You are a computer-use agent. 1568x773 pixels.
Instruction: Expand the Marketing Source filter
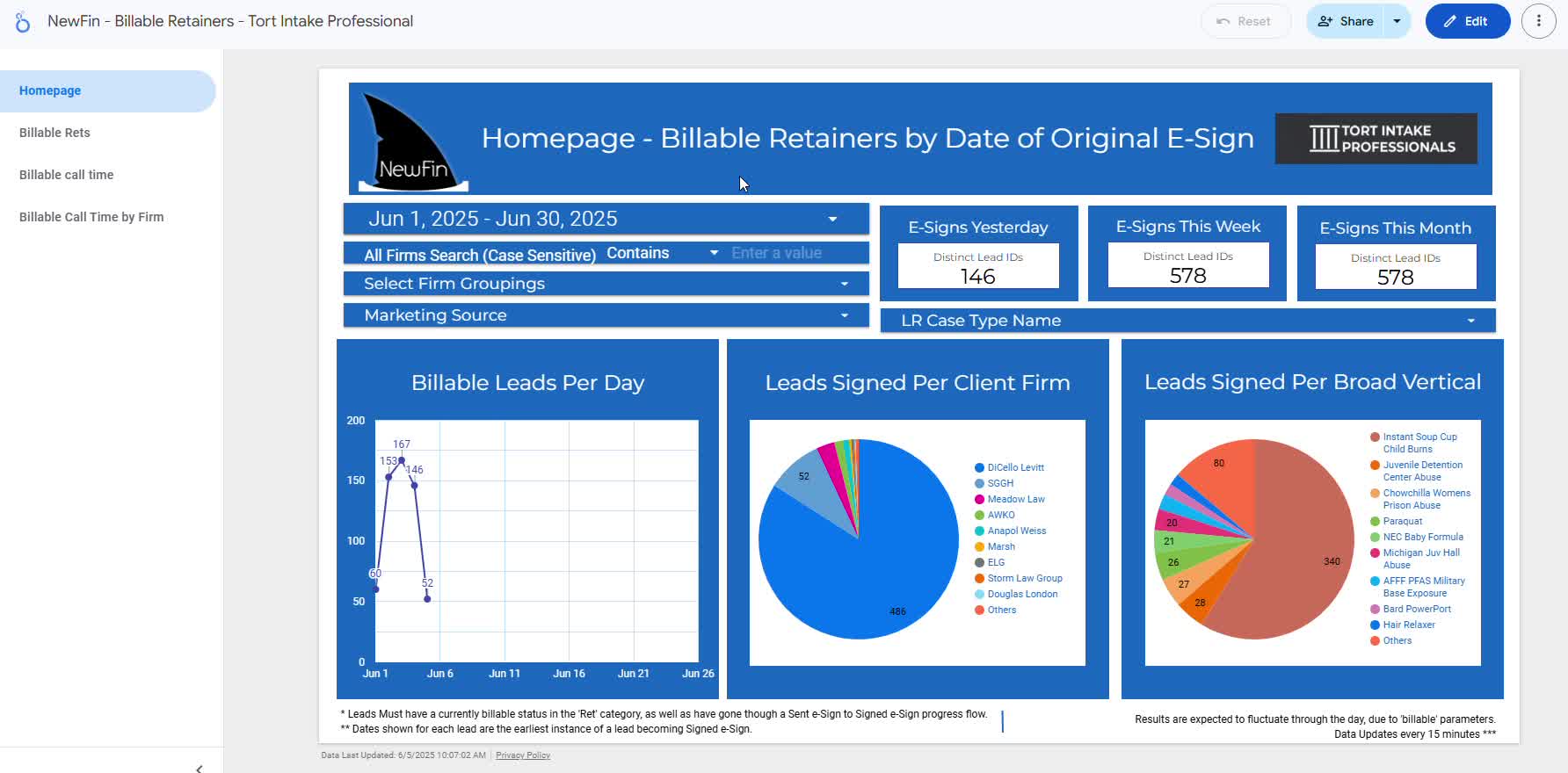[605, 315]
